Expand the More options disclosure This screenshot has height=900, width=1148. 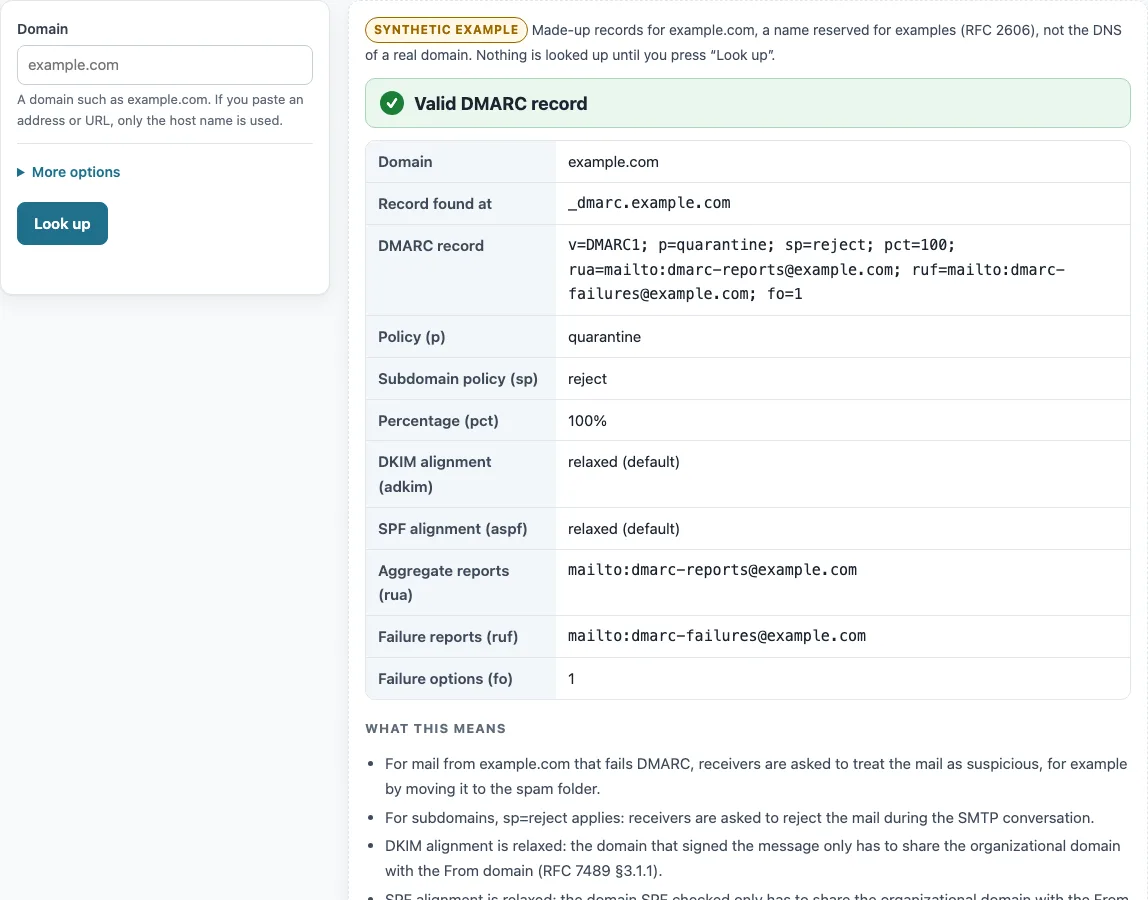[69, 172]
